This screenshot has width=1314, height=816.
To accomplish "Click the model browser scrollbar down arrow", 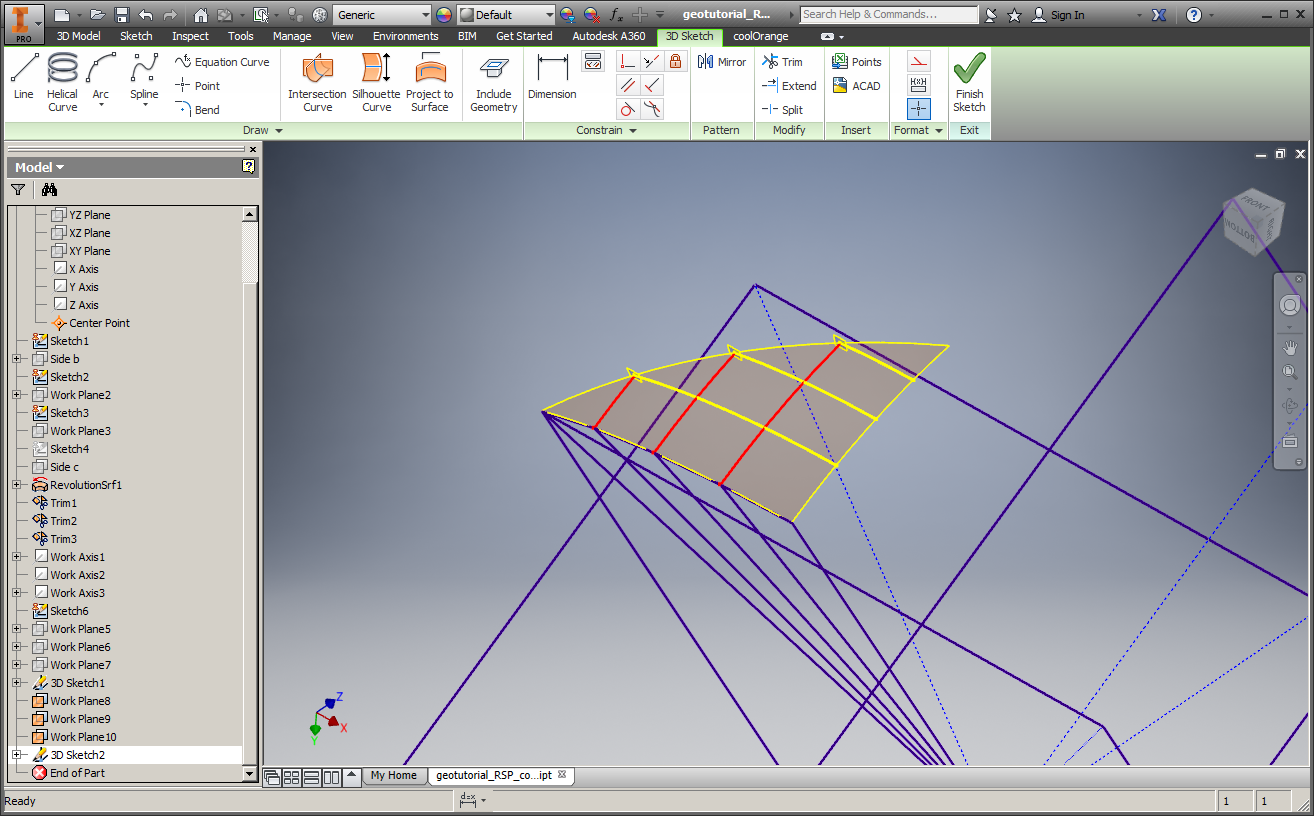I will click(250, 773).
